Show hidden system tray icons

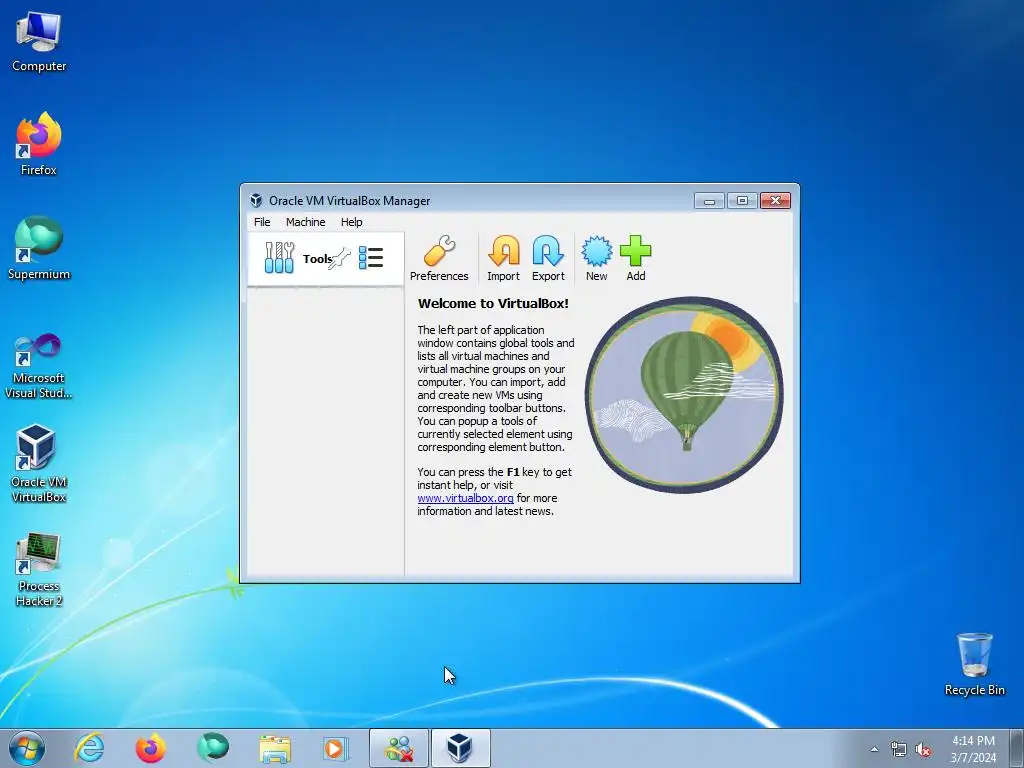pyautogui.click(x=874, y=749)
